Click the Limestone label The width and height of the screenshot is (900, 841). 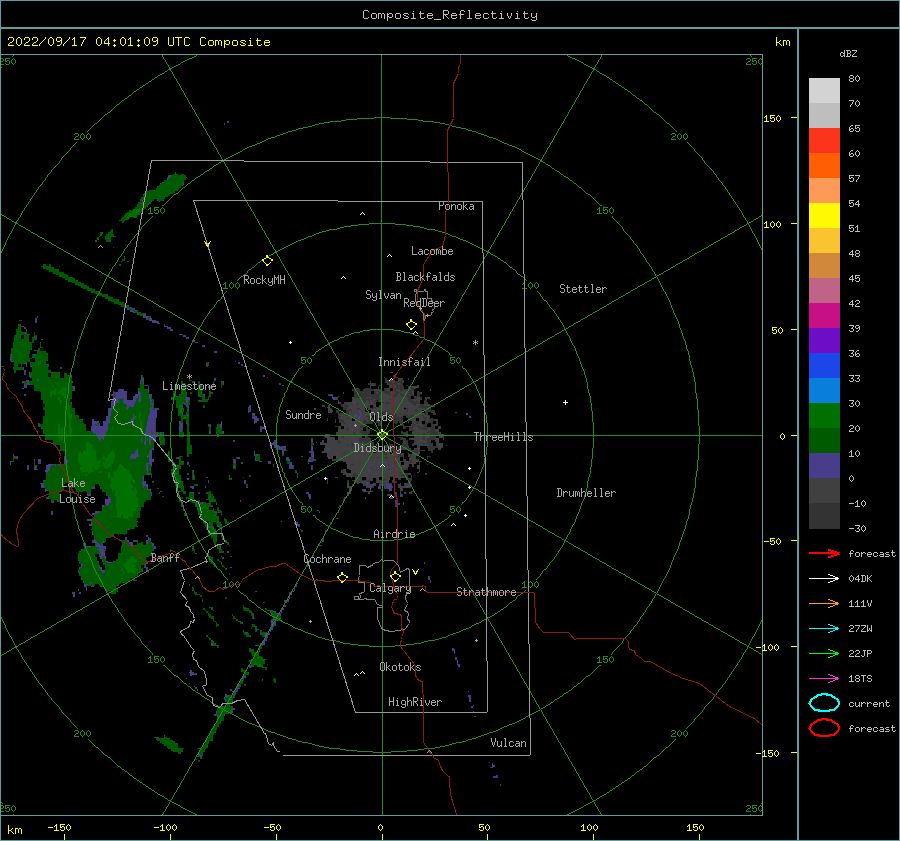click(x=189, y=386)
